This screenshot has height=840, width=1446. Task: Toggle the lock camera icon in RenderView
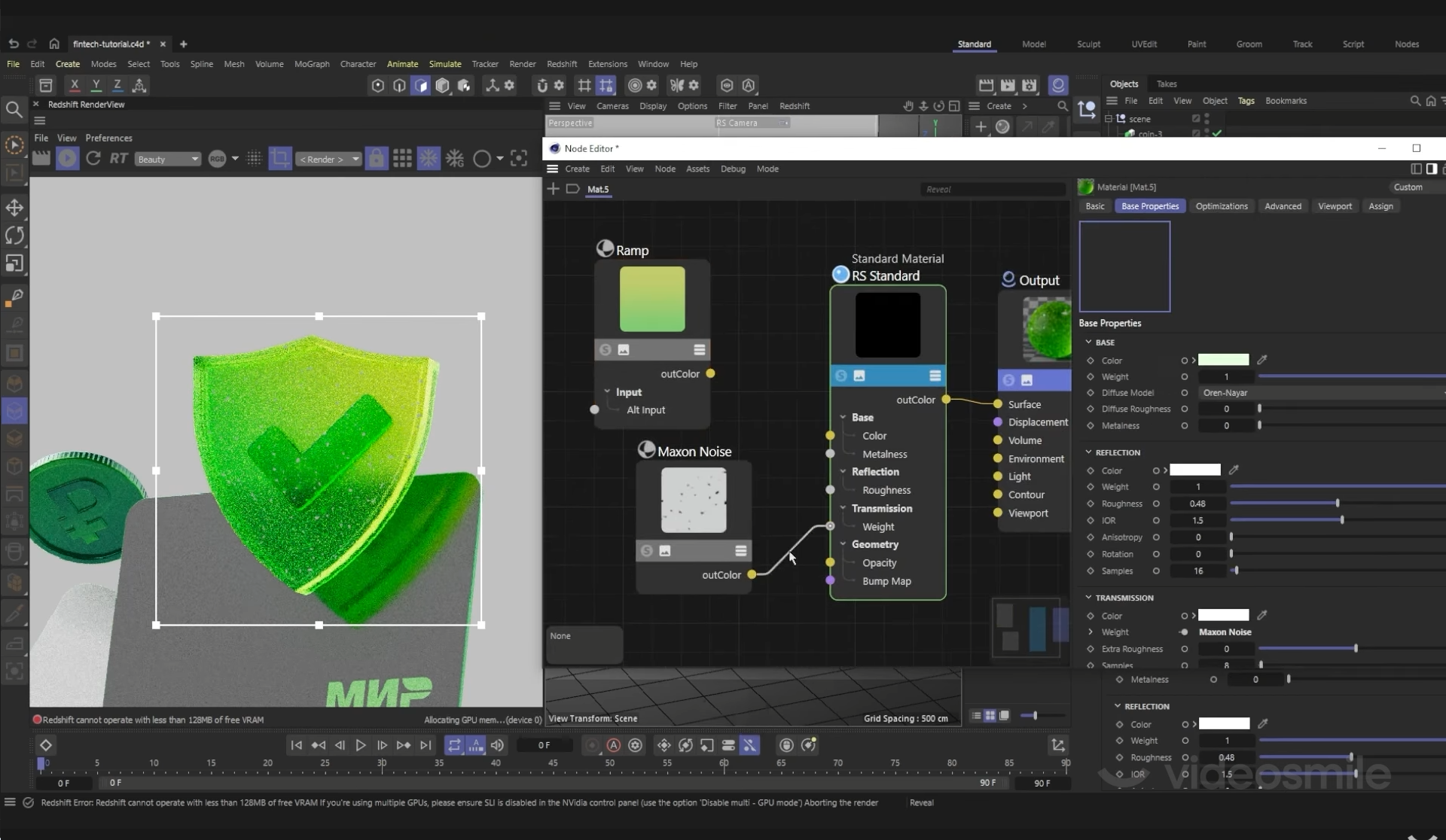[376, 159]
